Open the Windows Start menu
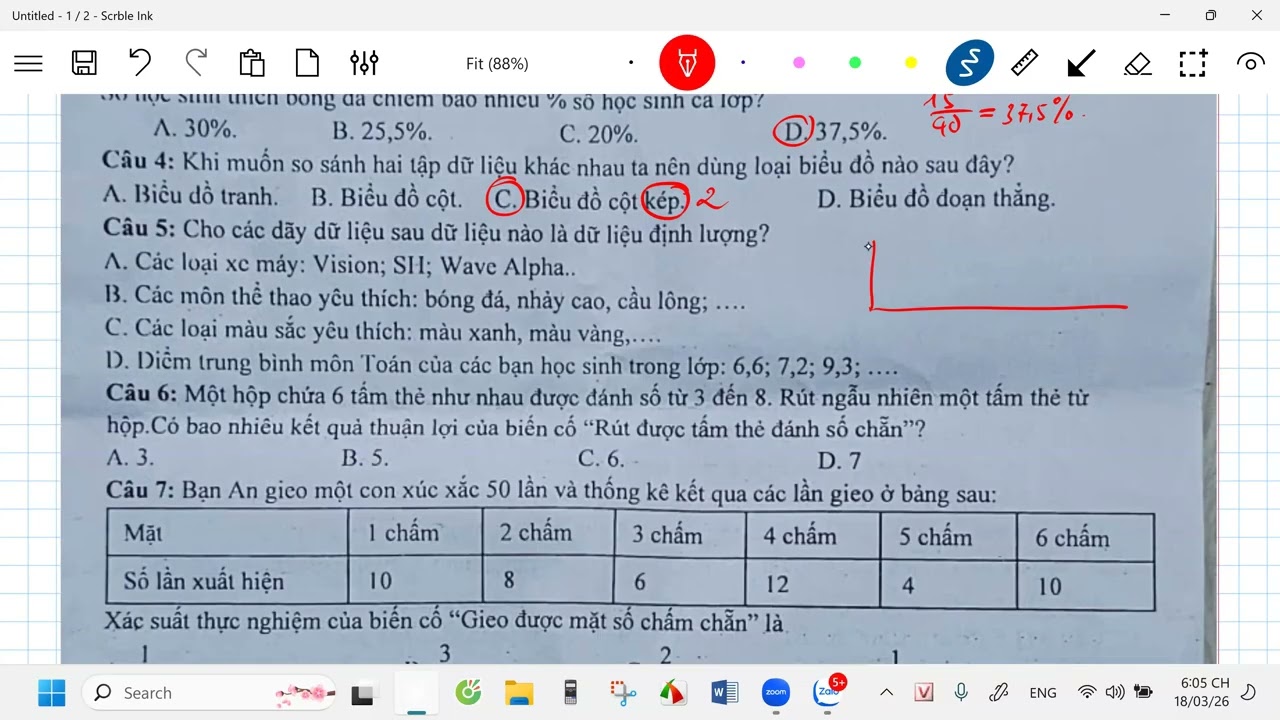Image resolution: width=1280 pixels, height=720 pixels. tap(51, 692)
